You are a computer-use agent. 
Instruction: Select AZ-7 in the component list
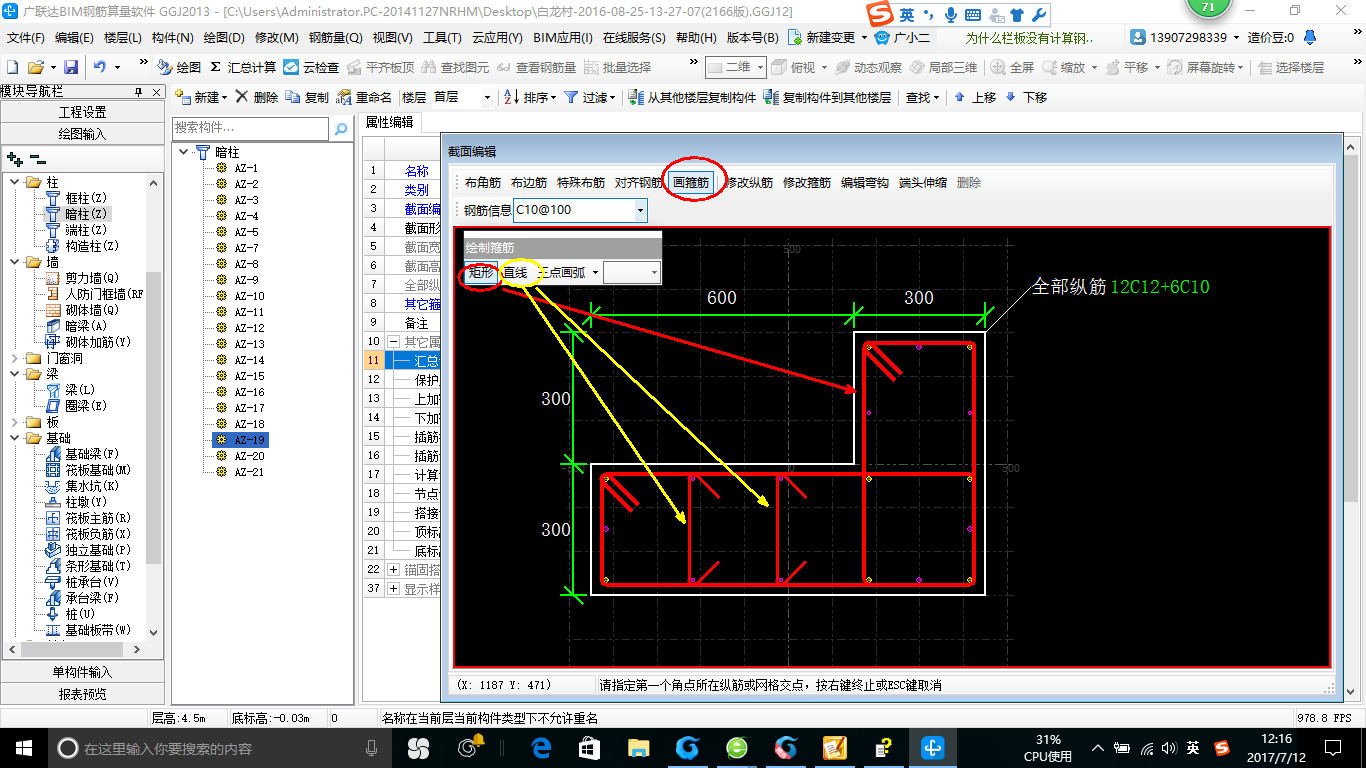[246, 248]
